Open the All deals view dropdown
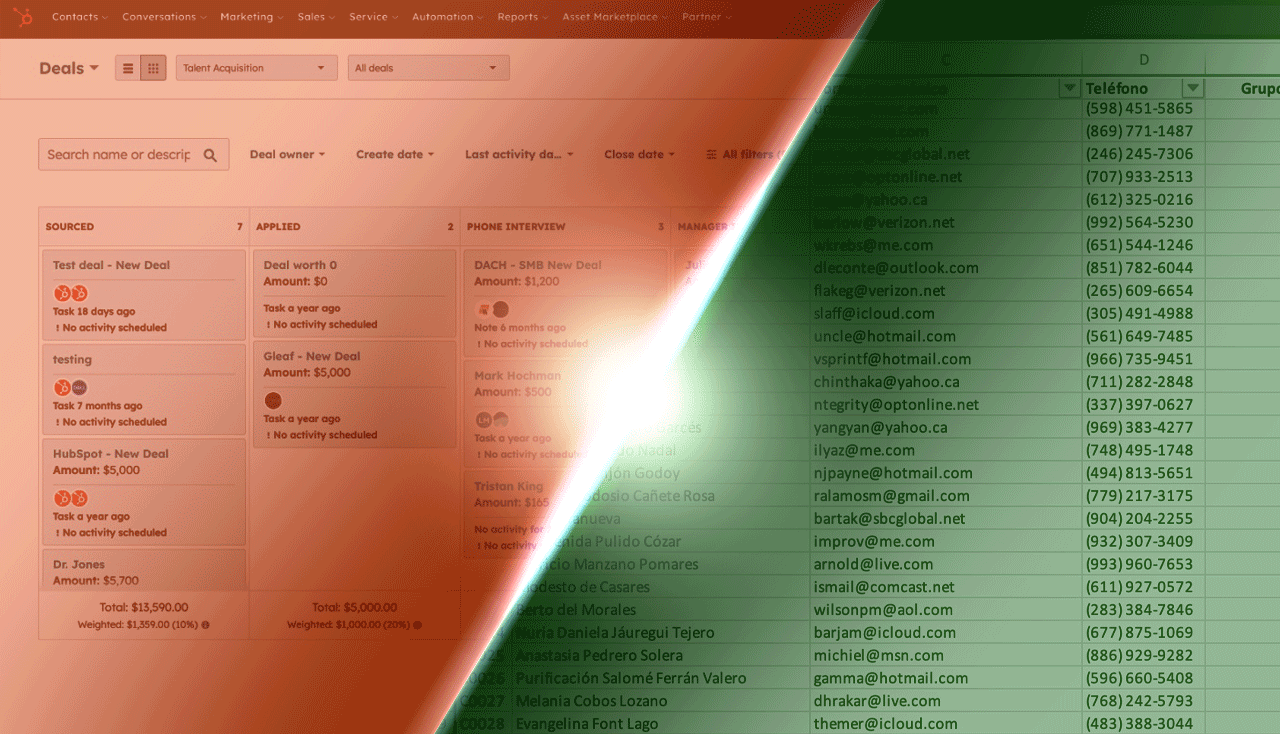The image size is (1280, 734). [428, 68]
